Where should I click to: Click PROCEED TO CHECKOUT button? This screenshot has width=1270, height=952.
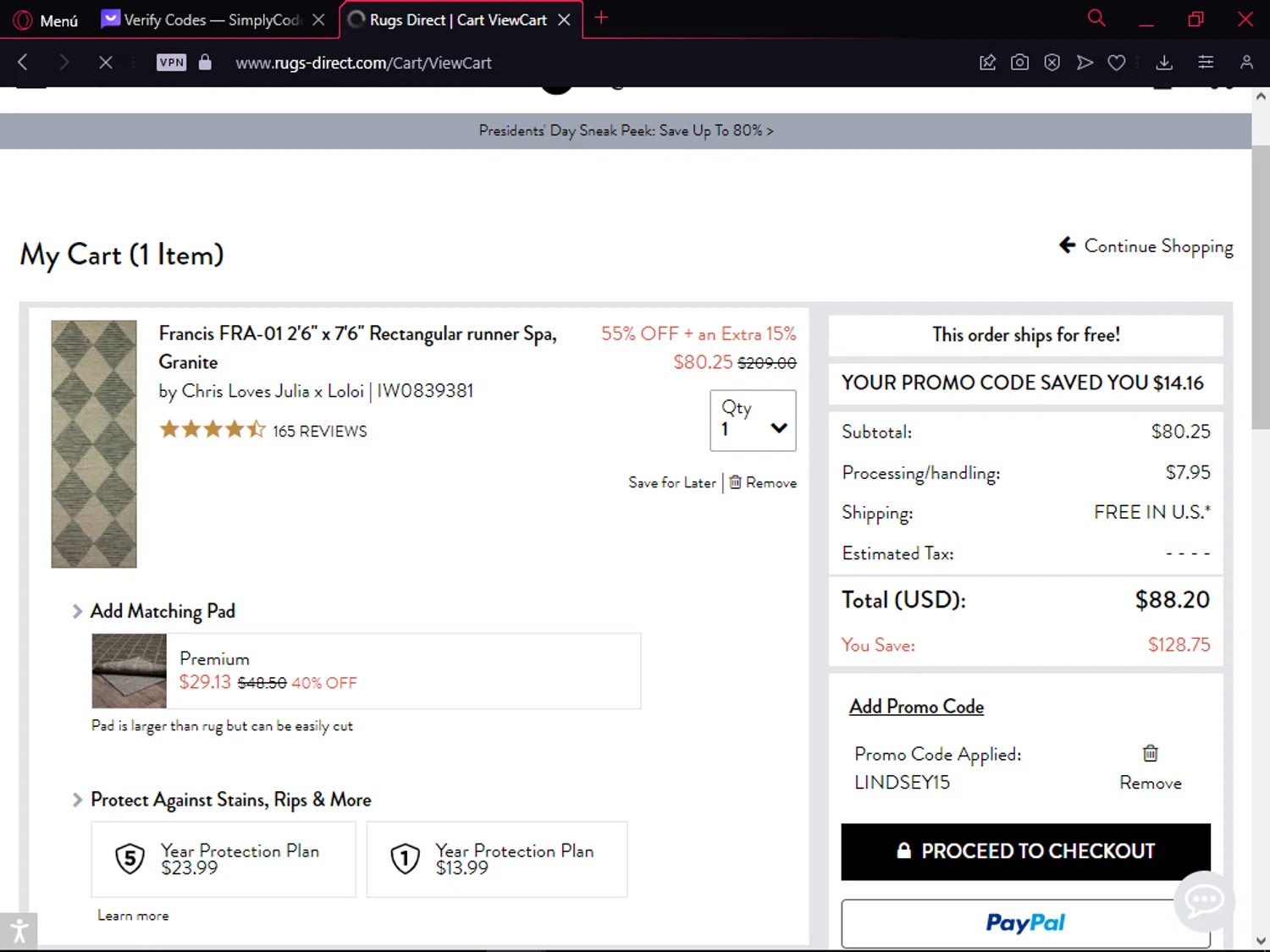1025,851
